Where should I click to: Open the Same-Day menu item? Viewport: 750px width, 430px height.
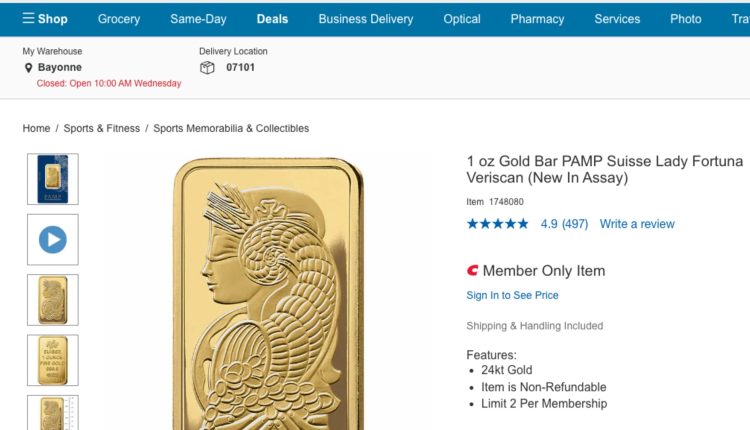(x=199, y=19)
